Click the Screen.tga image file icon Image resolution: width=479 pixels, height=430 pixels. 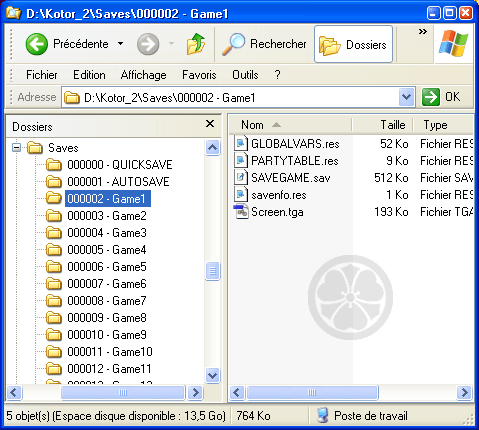point(241,211)
